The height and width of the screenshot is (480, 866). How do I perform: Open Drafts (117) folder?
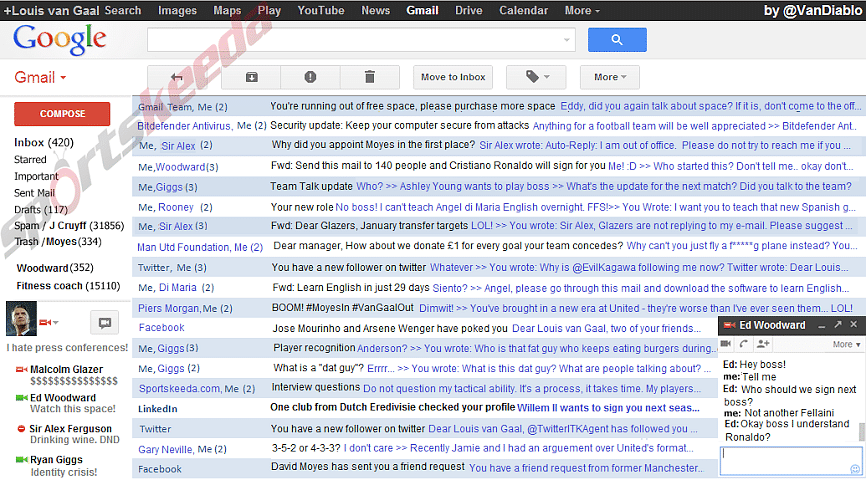[x=41, y=209]
